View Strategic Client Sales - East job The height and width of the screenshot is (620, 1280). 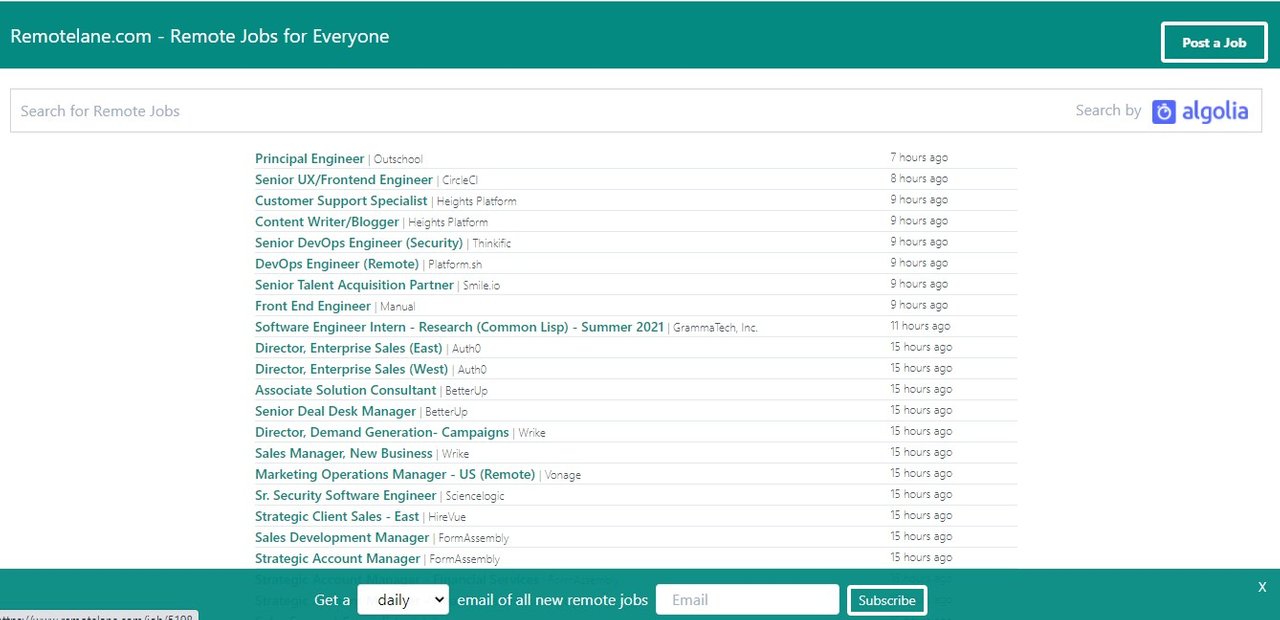pos(337,516)
